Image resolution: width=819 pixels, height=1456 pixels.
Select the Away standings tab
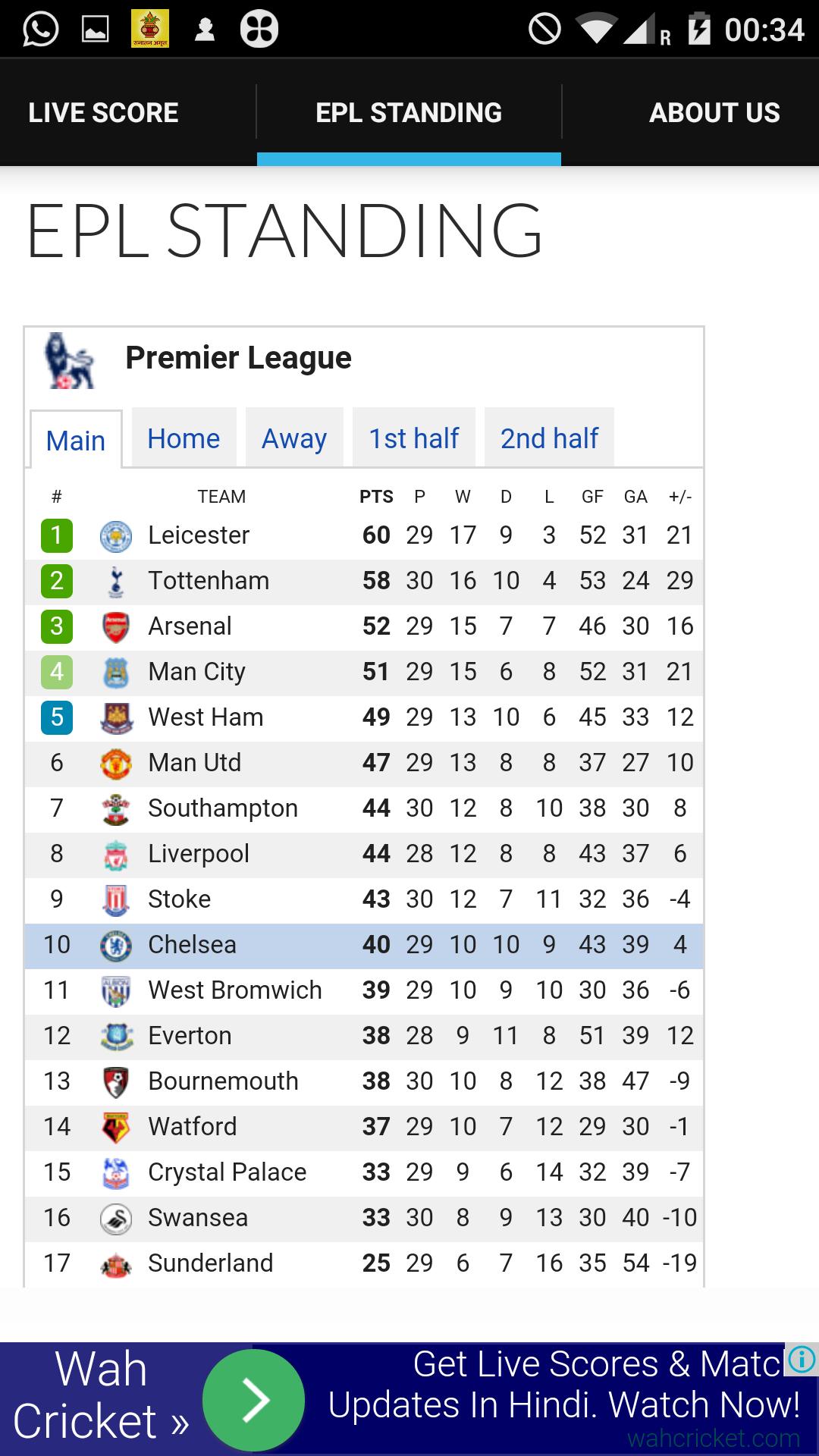(x=294, y=438)
